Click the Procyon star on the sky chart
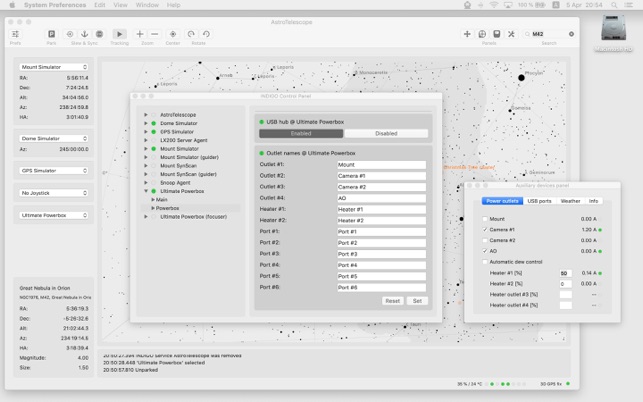Screen dimensions: 643x402 [521, 78]
